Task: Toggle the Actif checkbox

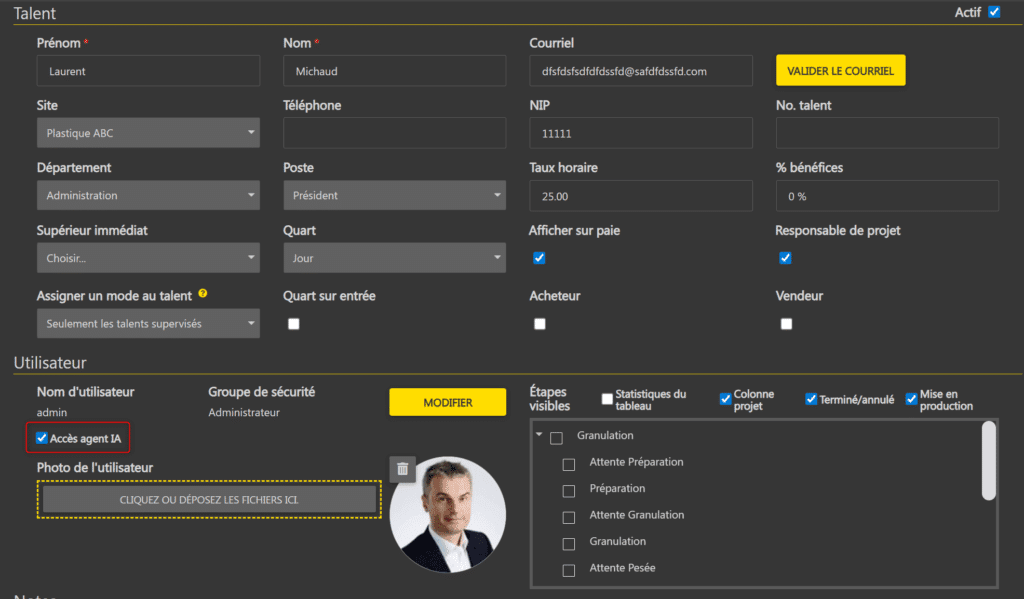Action: (993, 12)
